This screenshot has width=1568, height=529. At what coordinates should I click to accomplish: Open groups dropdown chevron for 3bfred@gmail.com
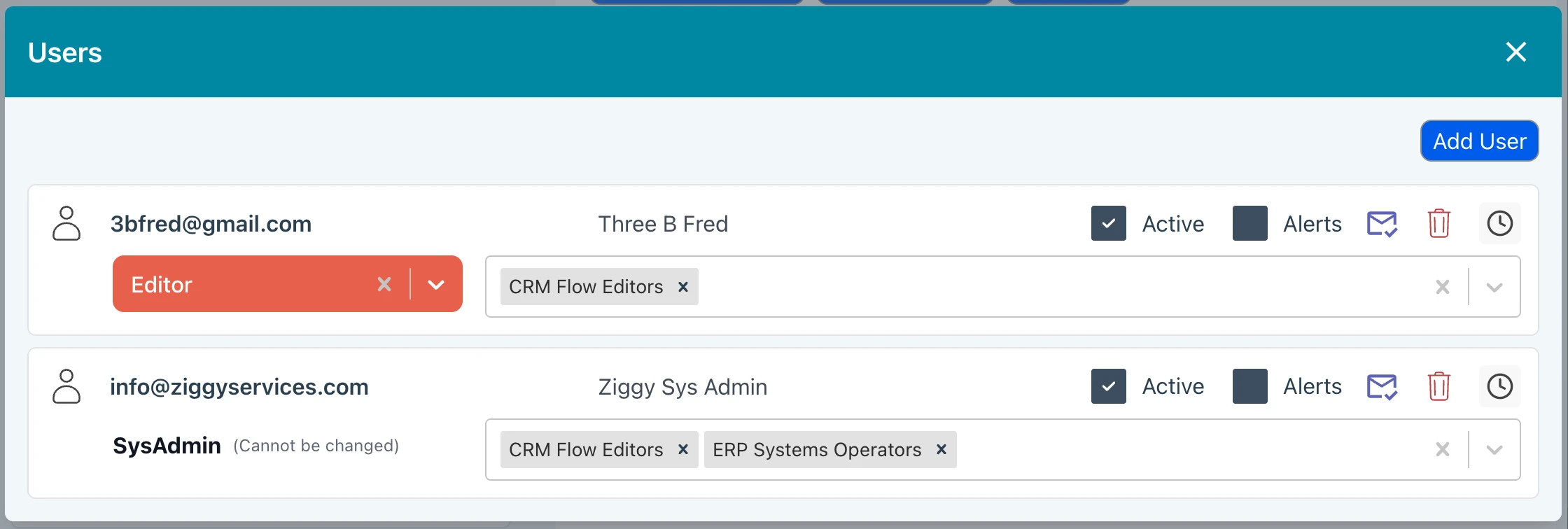(1494, 287)
